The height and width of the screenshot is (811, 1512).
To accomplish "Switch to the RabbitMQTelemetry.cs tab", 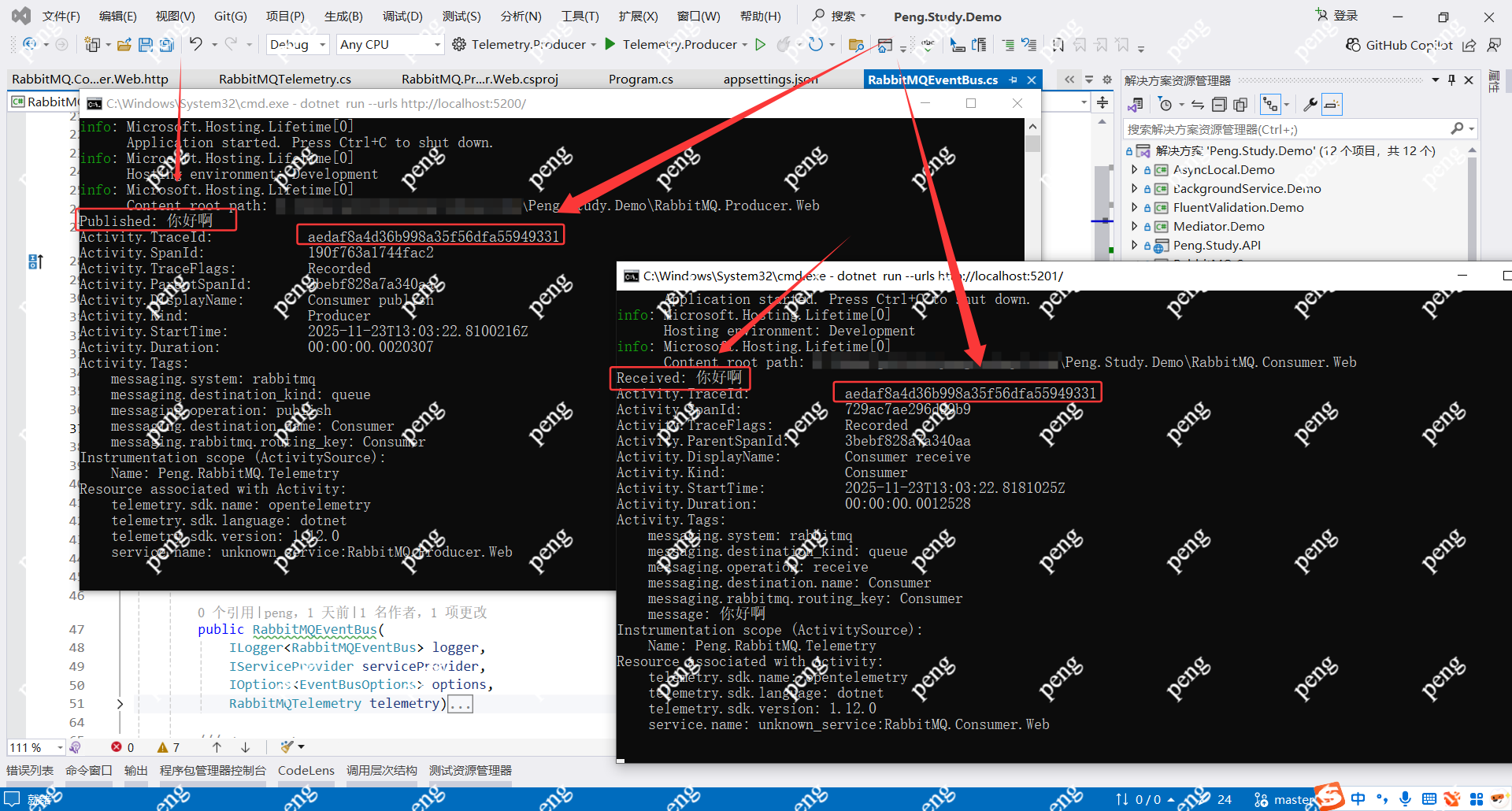I will [x=285, y=80].
